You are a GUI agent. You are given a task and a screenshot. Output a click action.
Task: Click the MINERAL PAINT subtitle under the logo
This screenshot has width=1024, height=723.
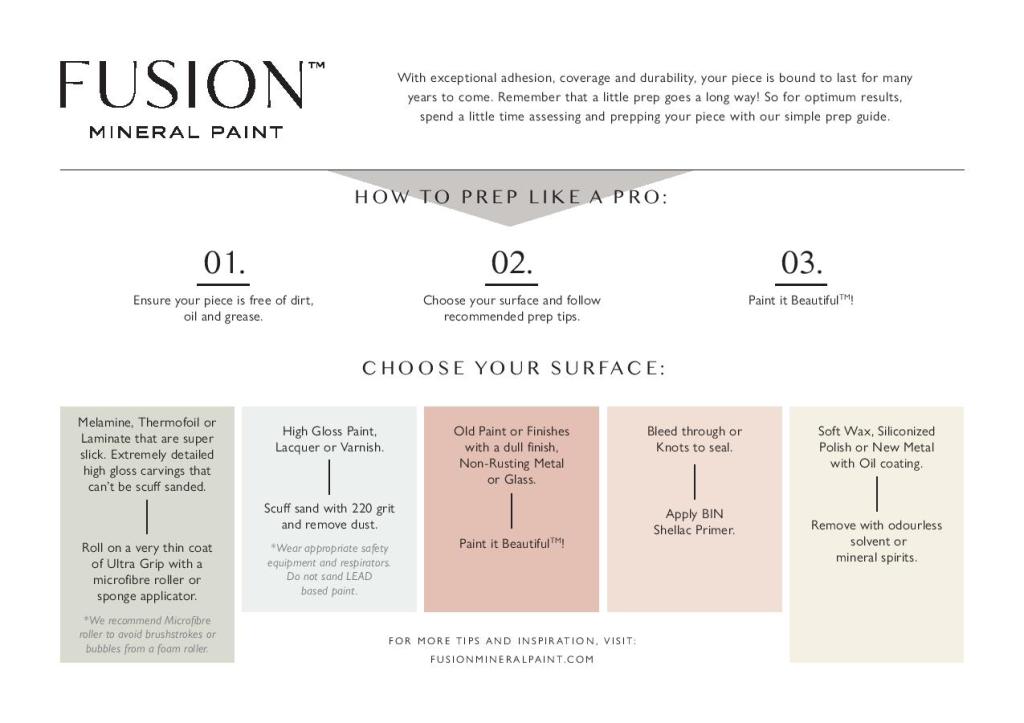point(186,132)
